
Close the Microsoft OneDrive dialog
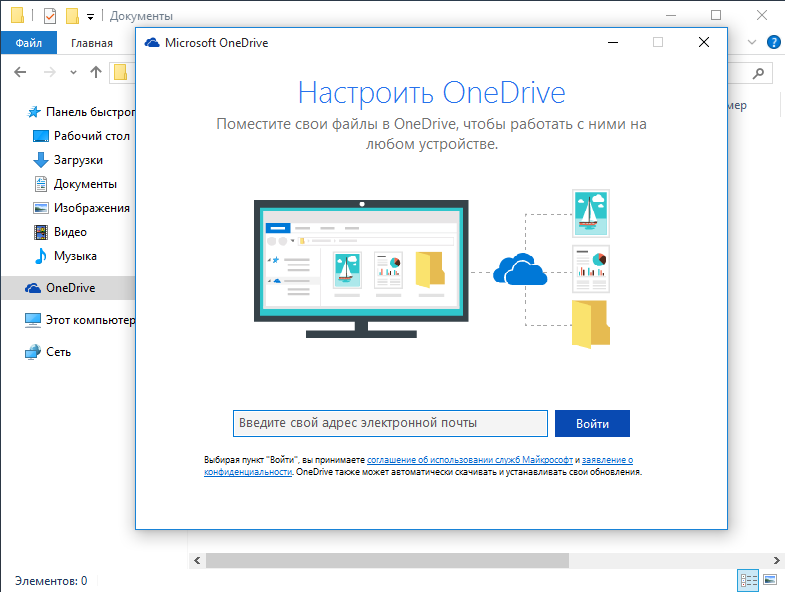click(704, 42)
